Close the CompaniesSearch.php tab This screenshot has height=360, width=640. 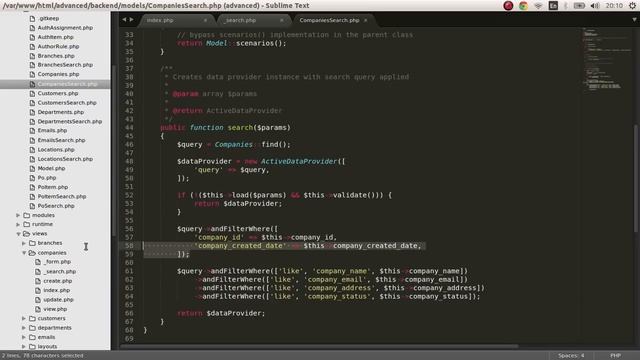click(x=366, y=20)
